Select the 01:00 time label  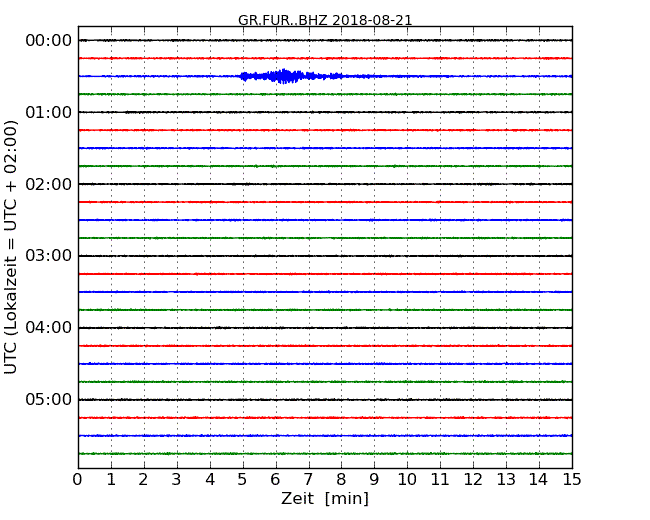point(49,112)
